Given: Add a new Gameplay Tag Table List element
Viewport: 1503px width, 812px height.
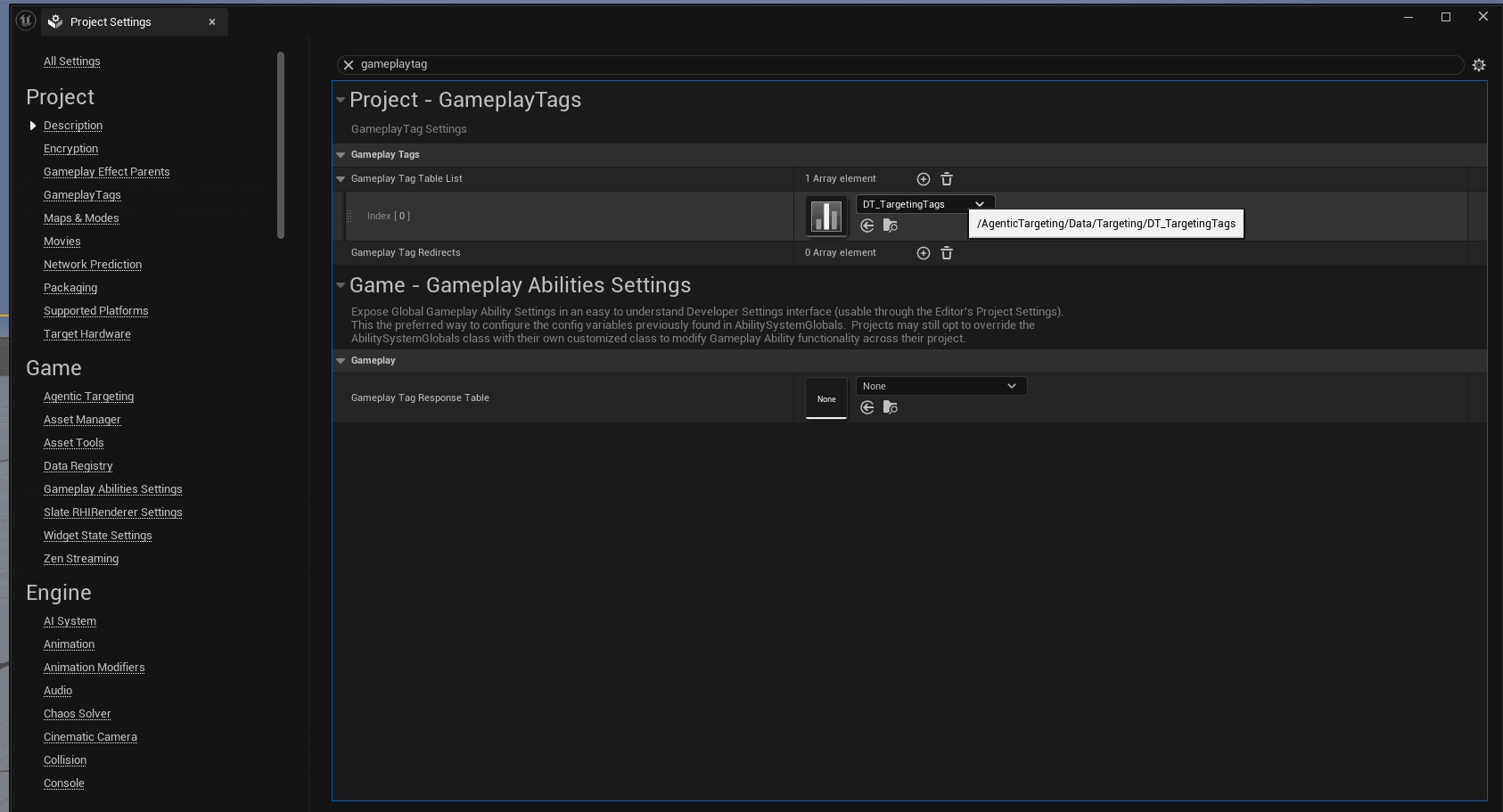Looking at the screenshot, I should (923, 178).
